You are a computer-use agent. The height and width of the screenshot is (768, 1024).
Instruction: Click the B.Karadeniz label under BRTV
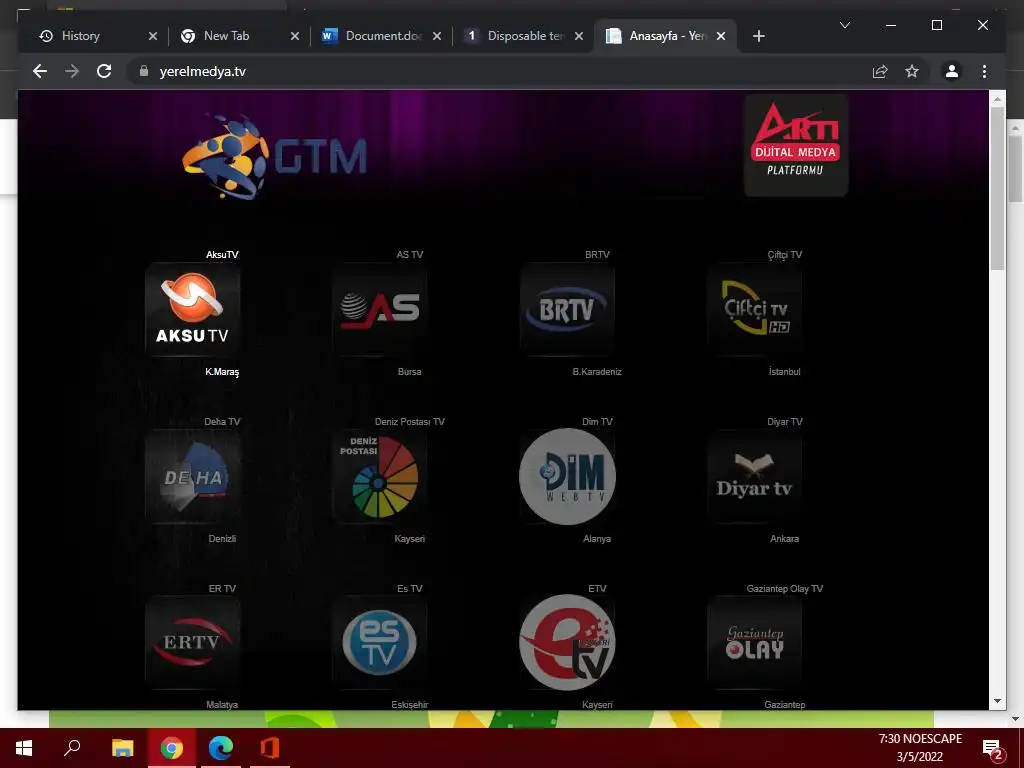click(597, 372)
